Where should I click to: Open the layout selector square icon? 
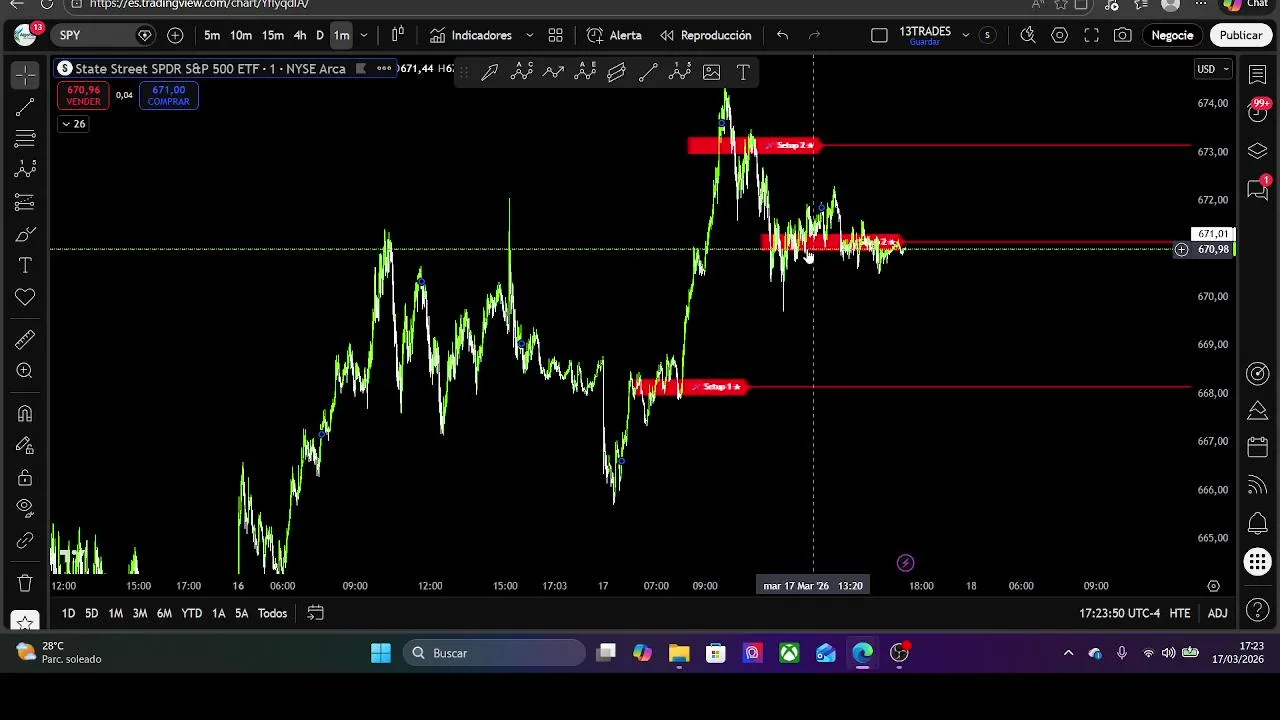[879, 35]
